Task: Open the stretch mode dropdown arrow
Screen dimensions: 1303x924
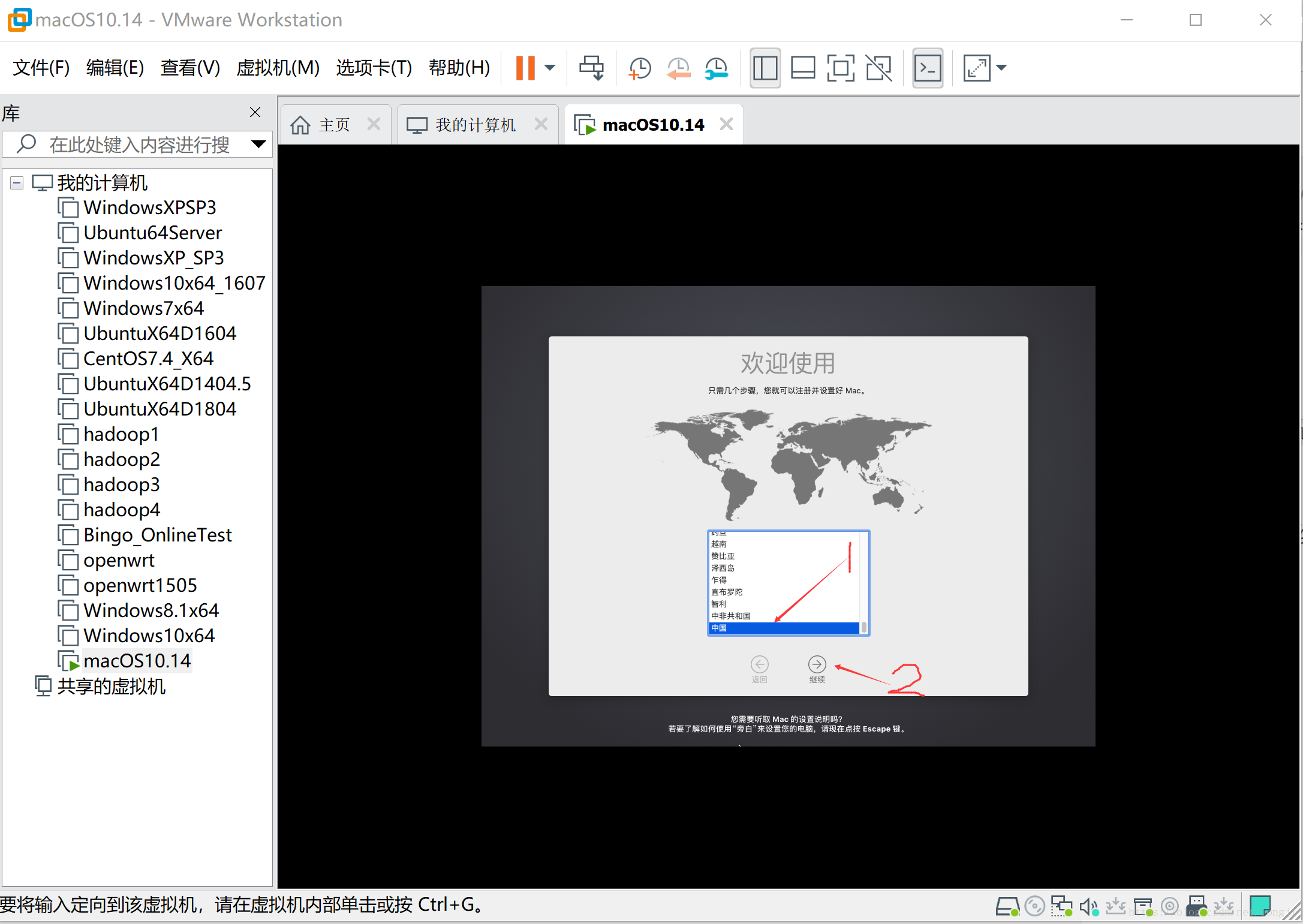Action: [x=1001, y=68]
